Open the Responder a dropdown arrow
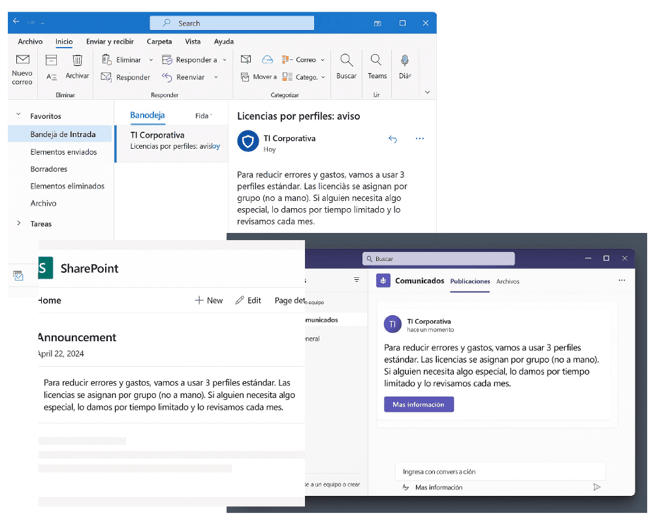Screen dimensions: 653x522 click(x=224, y=60)
